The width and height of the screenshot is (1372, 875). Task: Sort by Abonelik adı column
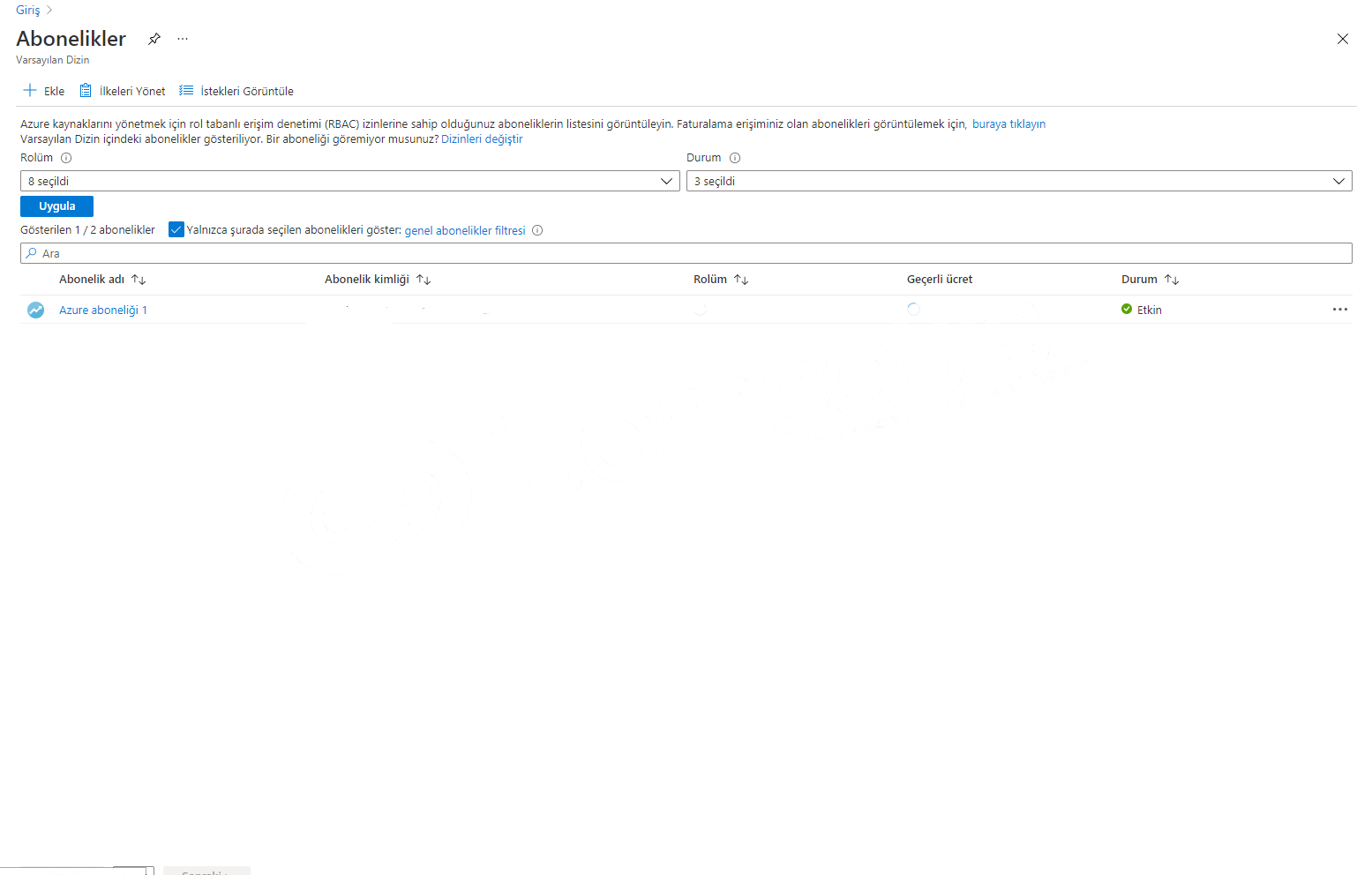[x=102, y=280]
